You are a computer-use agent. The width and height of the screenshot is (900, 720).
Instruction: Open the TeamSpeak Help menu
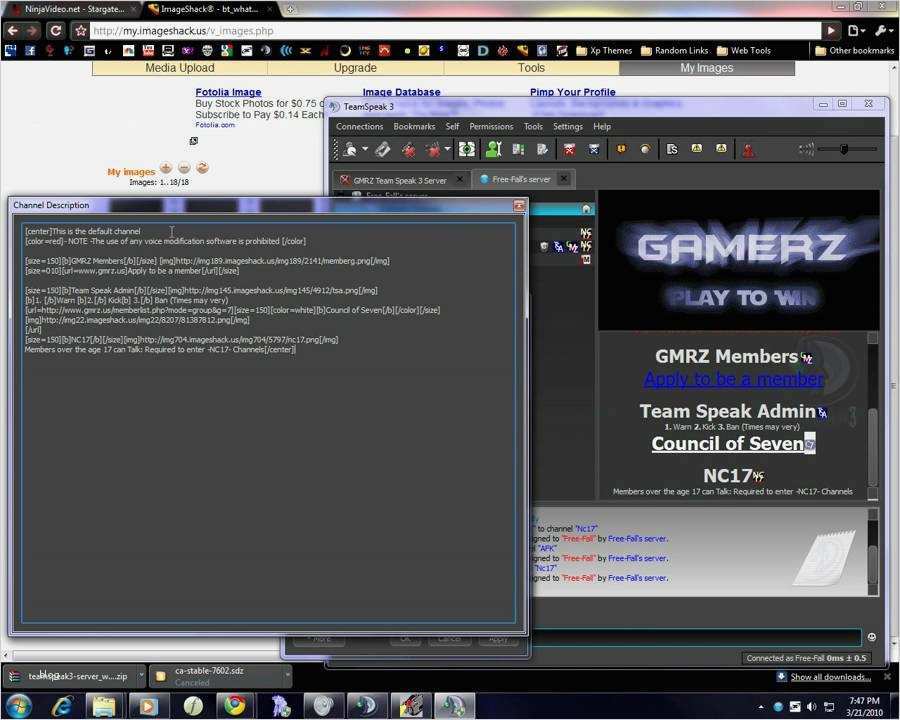(602, 126)
